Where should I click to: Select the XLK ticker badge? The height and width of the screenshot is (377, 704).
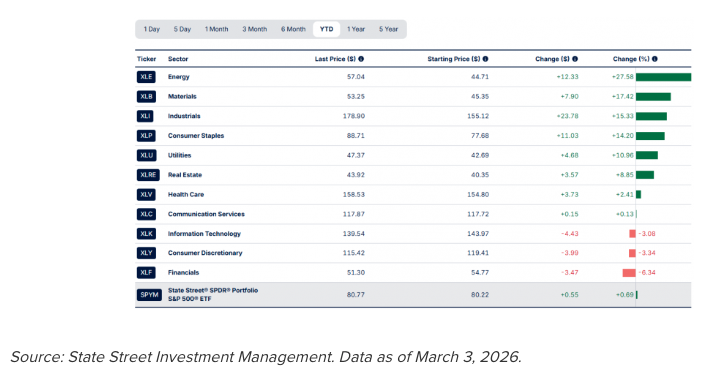click(146, 233)
